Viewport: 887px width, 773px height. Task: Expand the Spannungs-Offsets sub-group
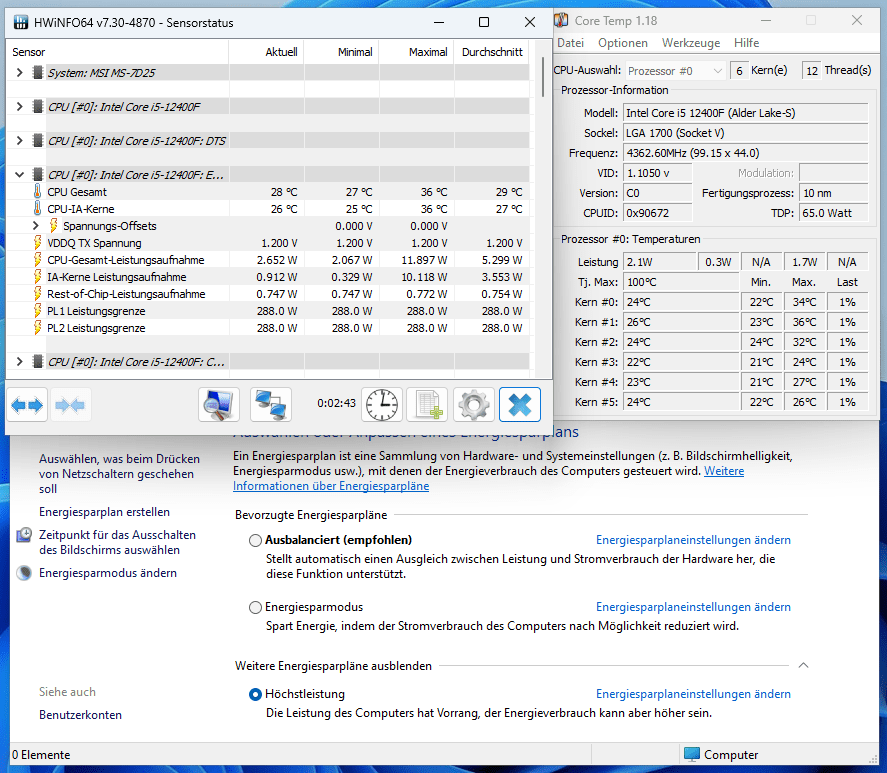(36, 226)
